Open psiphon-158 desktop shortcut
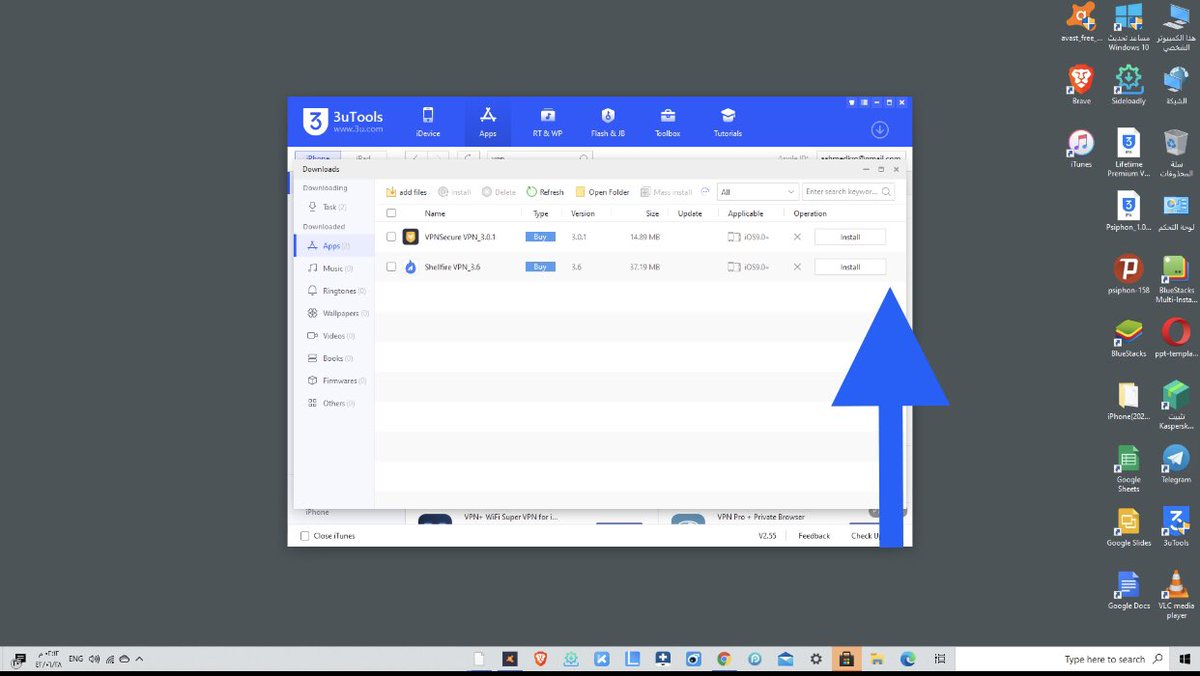This screenshot has width=1200, height=676. coord(1129,274)
